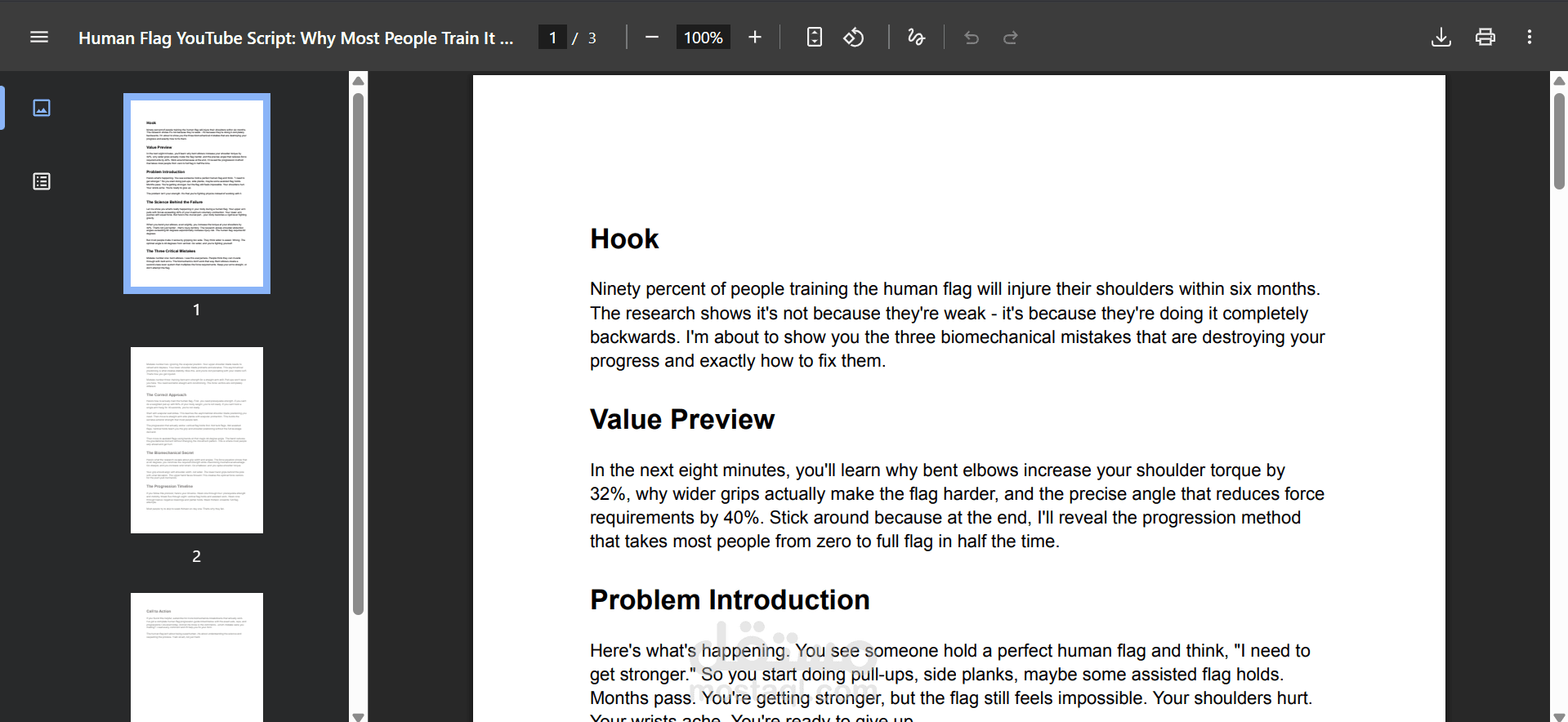This screenshot has width=1568, height=722.
Task: Click the thumbnail panel scroll down arrow
Action: pyautogui.click(x=358, y=716)
